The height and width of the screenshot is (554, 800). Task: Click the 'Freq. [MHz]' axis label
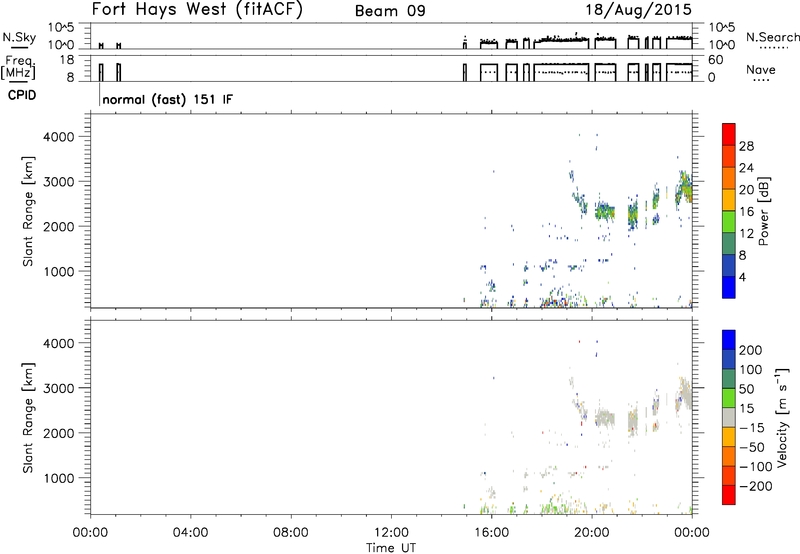pos(19,68)
